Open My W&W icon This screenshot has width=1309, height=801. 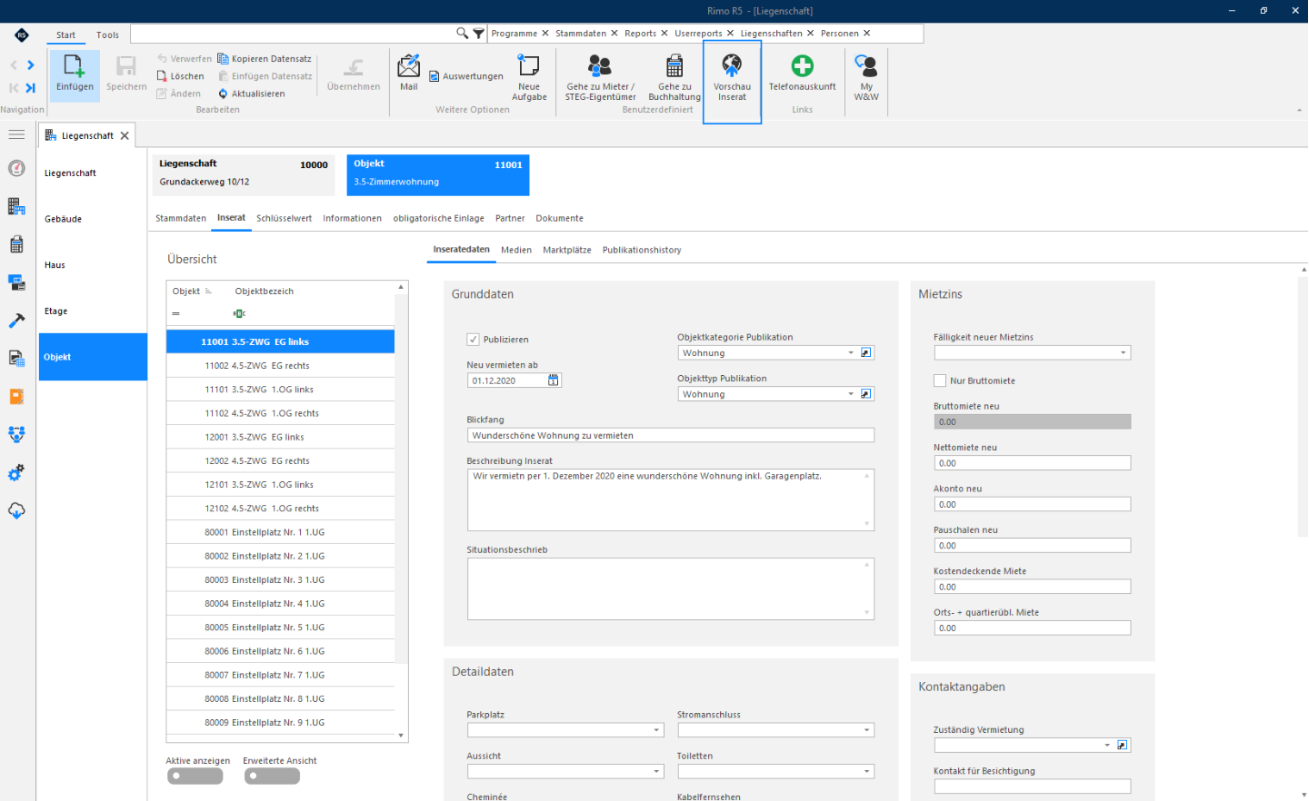click(866, 77)
